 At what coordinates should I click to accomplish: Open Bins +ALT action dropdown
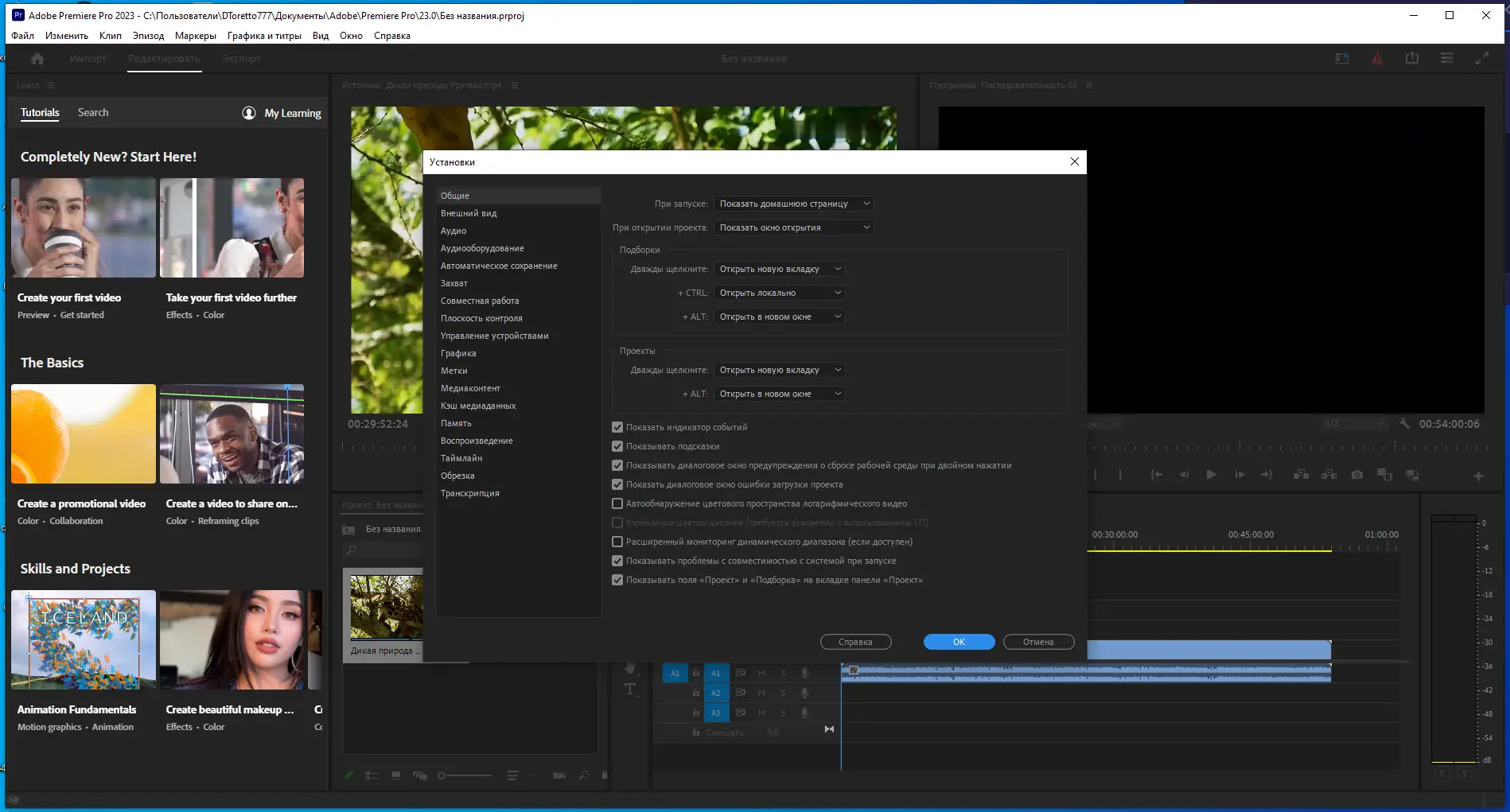[x=780, y=317]
